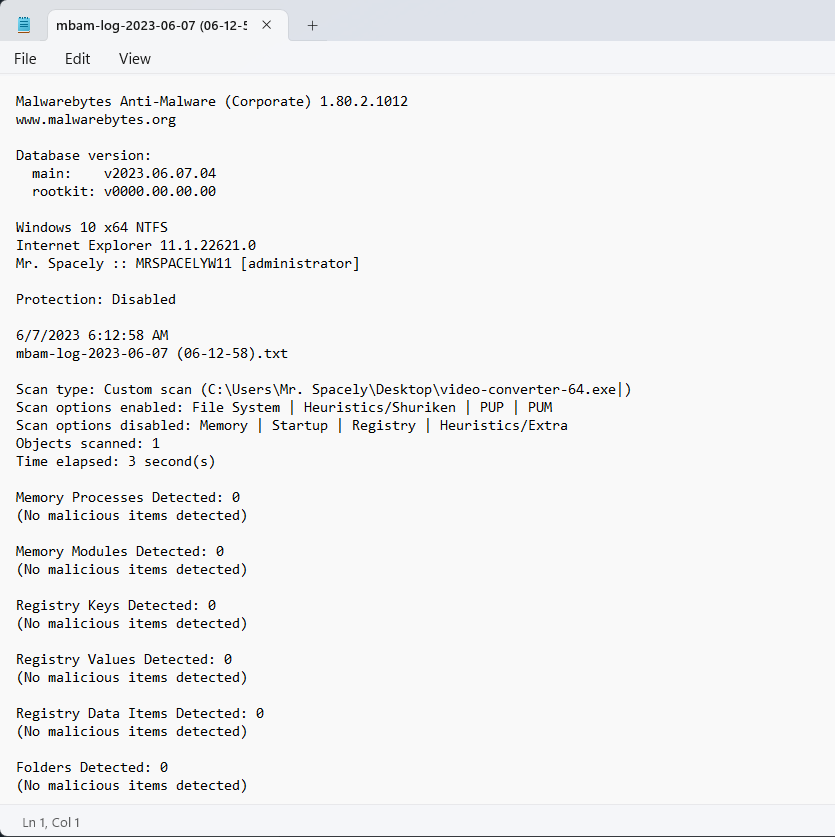
Task: Open the Edit menu
Action: 77,59
